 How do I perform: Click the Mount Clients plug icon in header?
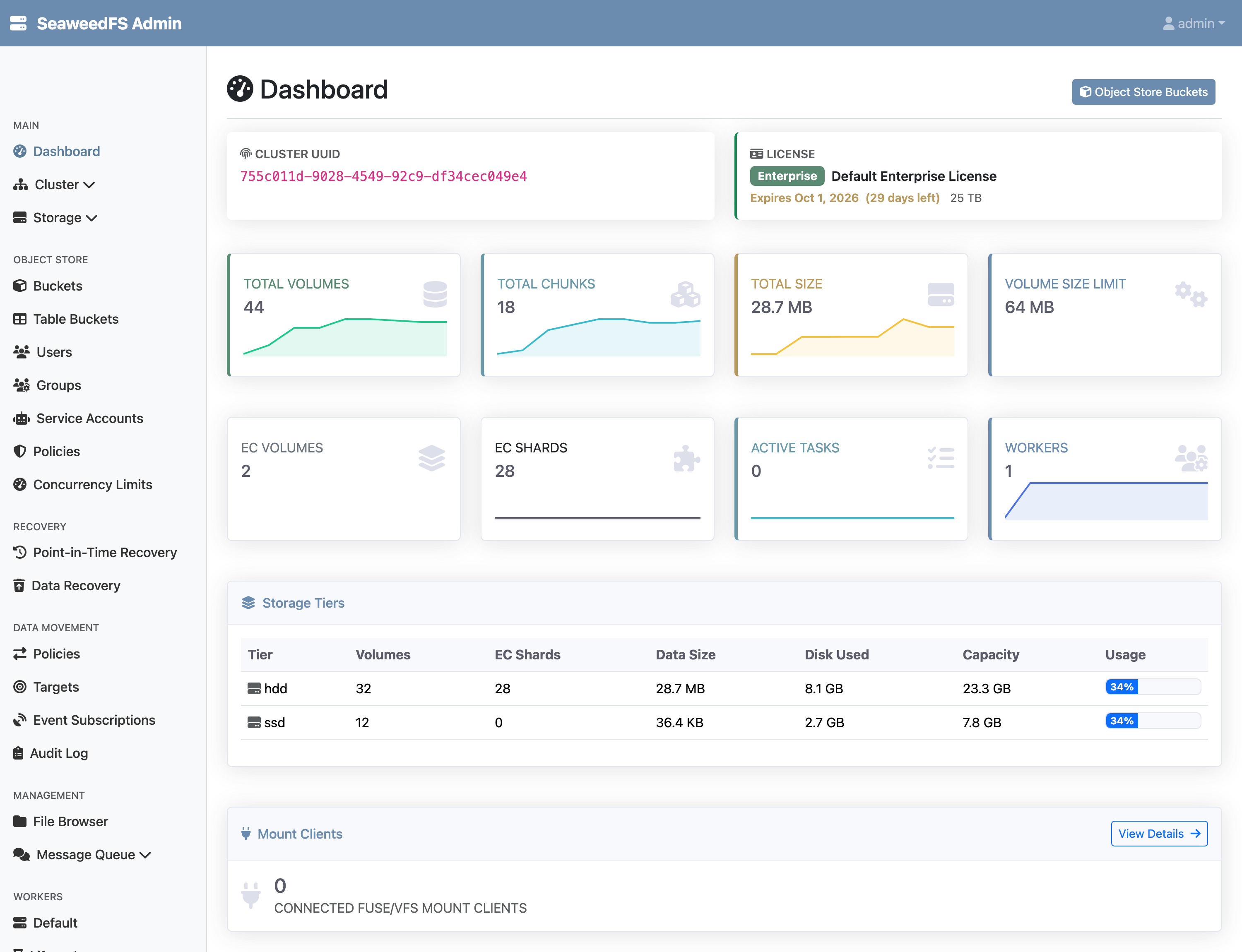[246, 834]
